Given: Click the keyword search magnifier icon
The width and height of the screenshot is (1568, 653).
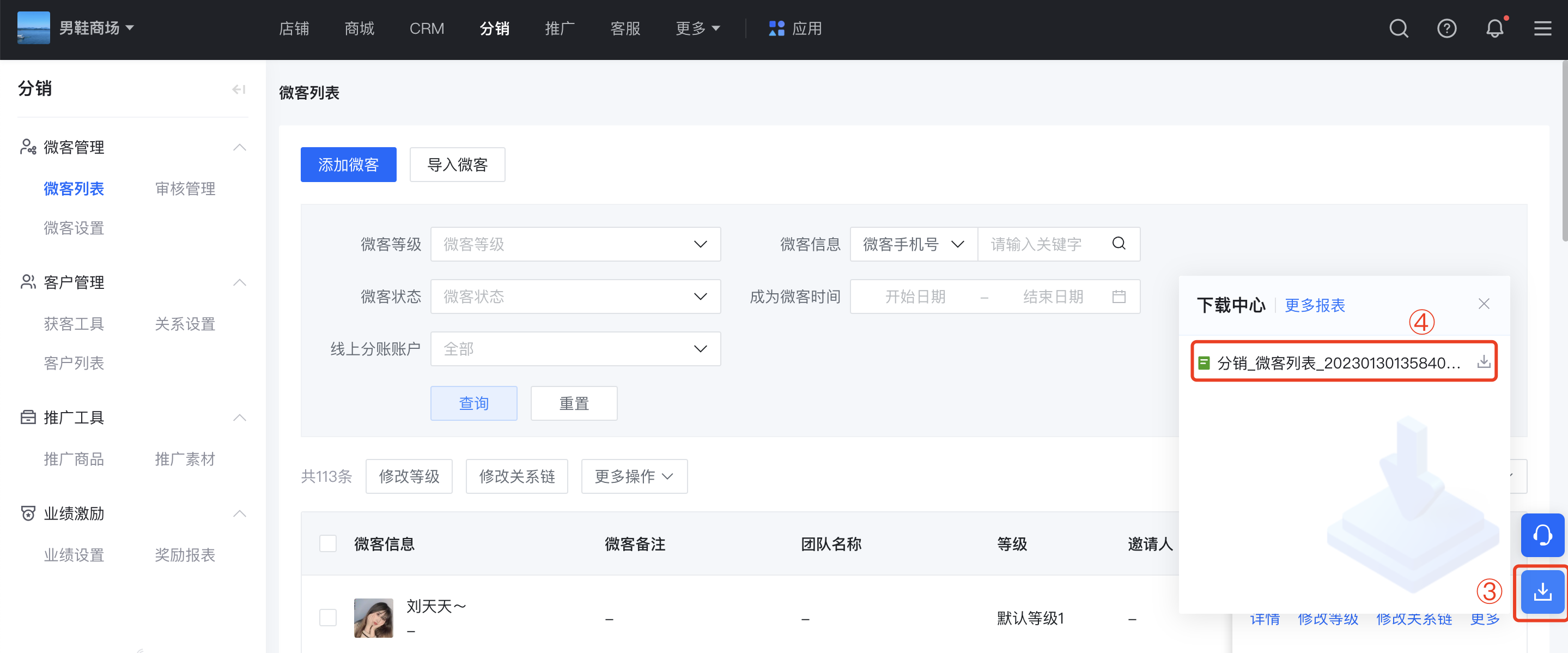Looking at the screenshot, I should (x=1119, y=244).
